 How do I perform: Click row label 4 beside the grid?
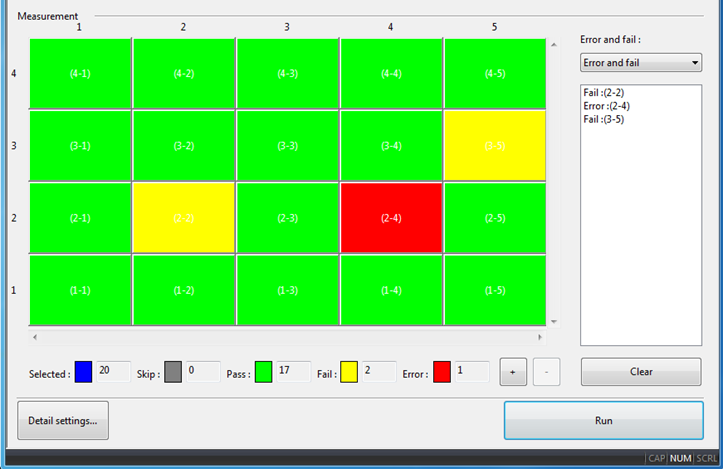point(14,73)
